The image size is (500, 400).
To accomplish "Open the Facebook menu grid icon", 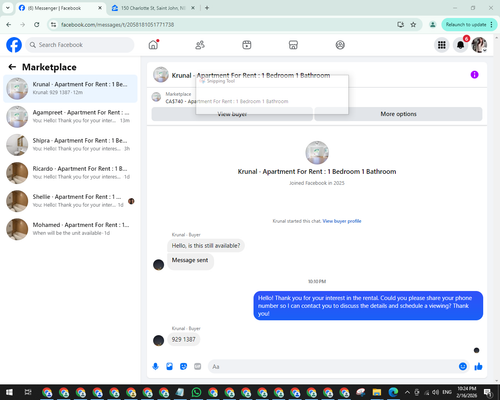I will pos(442,45).
